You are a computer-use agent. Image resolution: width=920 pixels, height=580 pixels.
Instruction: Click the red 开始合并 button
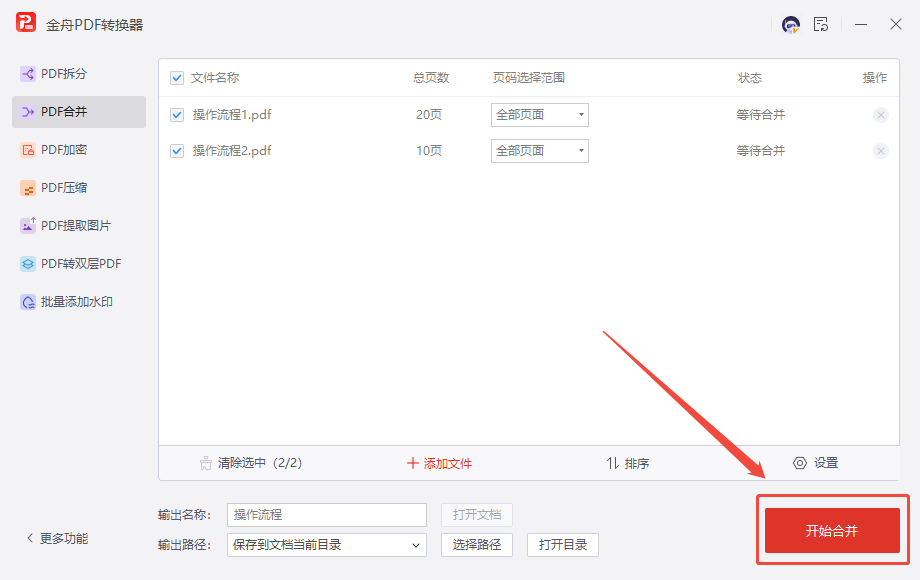pos(832,531)
